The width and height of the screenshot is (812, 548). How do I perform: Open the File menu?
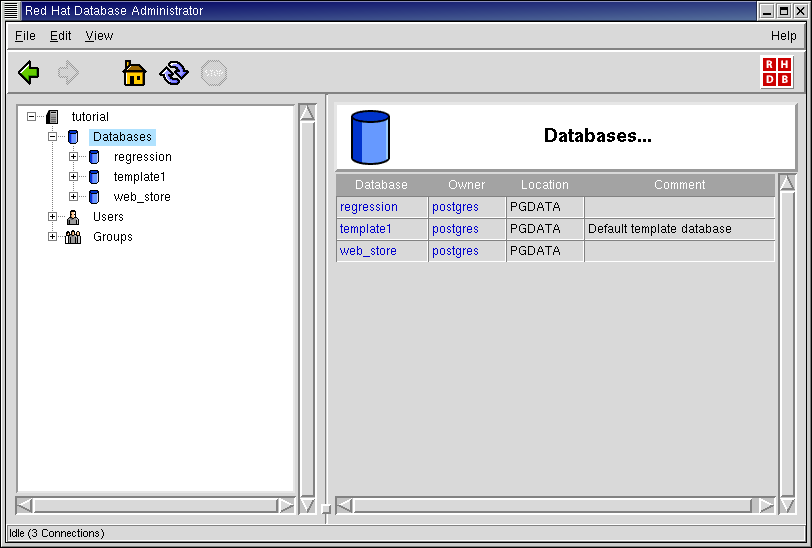25,36
